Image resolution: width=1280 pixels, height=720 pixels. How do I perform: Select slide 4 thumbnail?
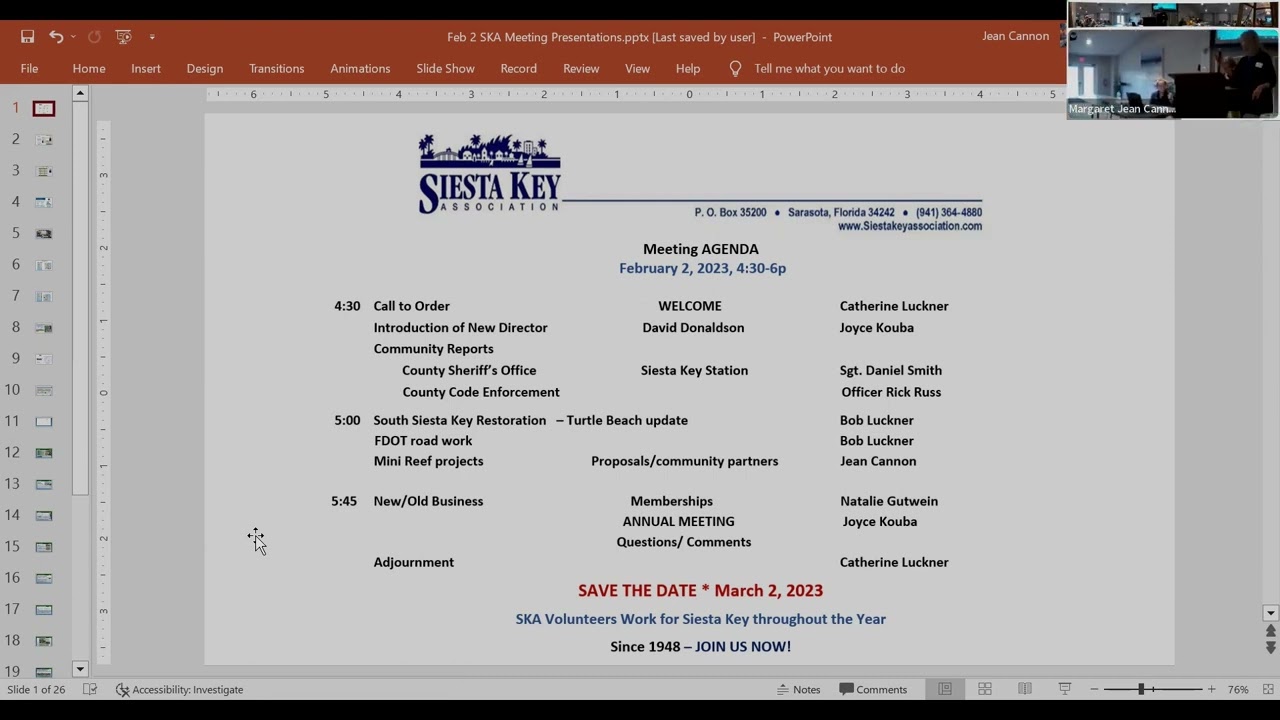(x=44, y=202)
